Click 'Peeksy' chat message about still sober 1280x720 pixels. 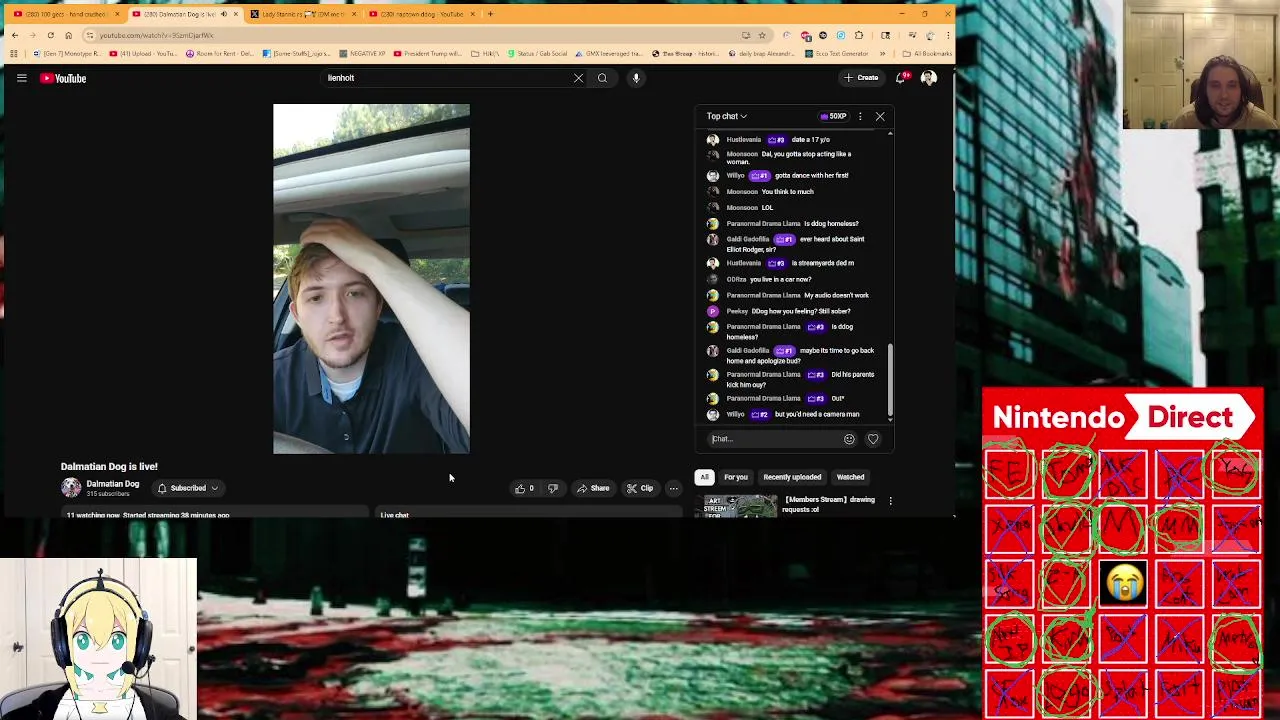coord(800,311)
